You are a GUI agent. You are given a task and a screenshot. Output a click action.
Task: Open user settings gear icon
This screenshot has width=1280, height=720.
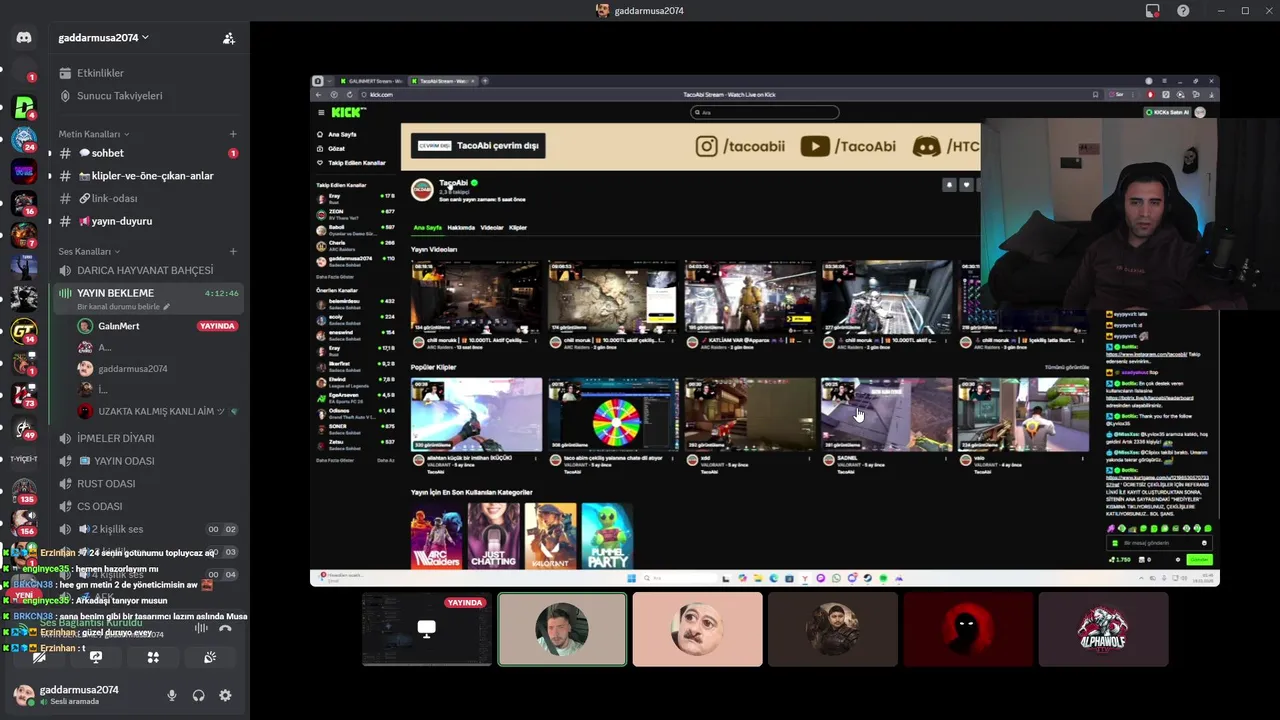click(x=225, y=695)
